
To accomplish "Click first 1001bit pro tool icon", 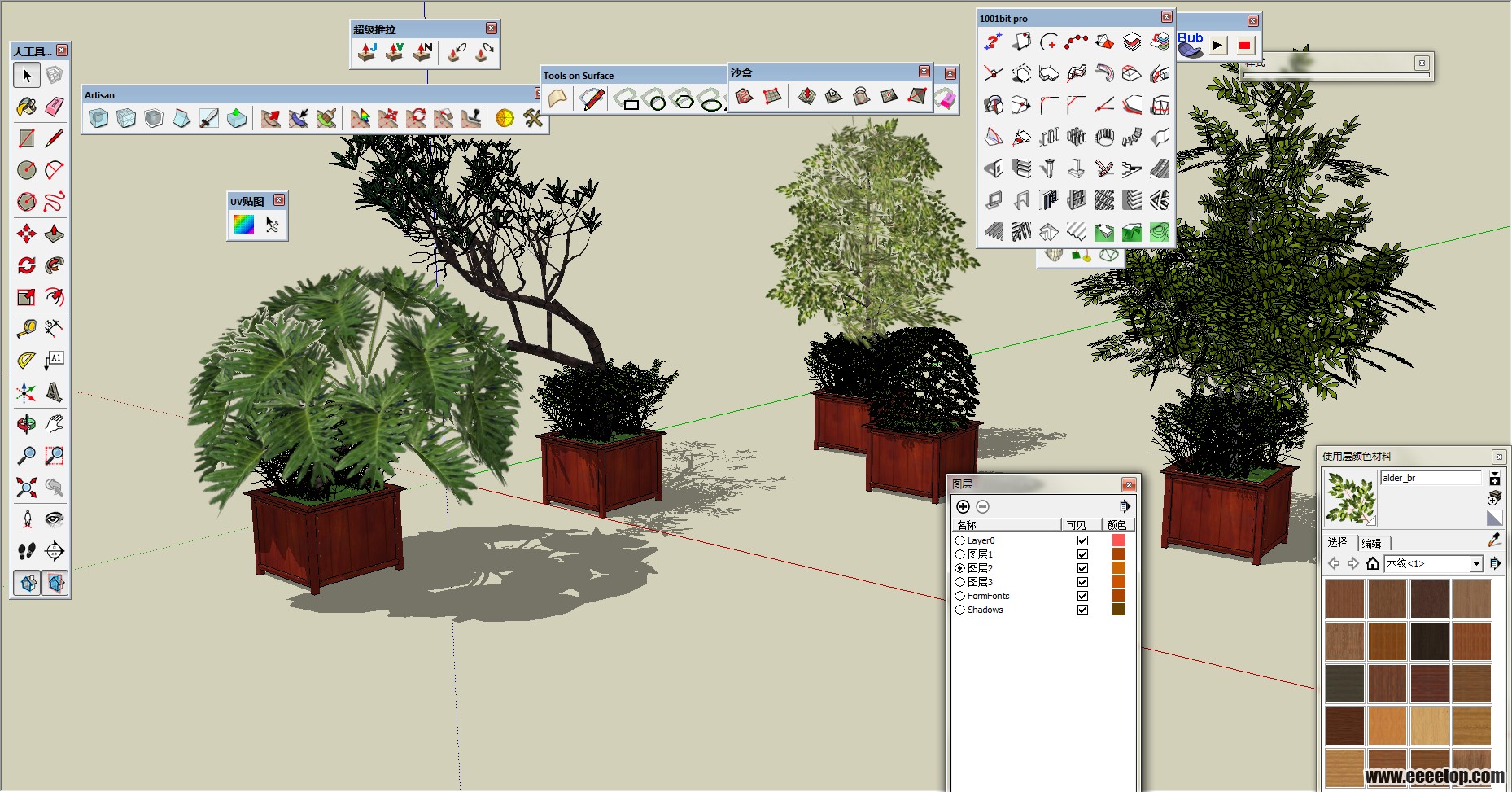I will (994, 42).
